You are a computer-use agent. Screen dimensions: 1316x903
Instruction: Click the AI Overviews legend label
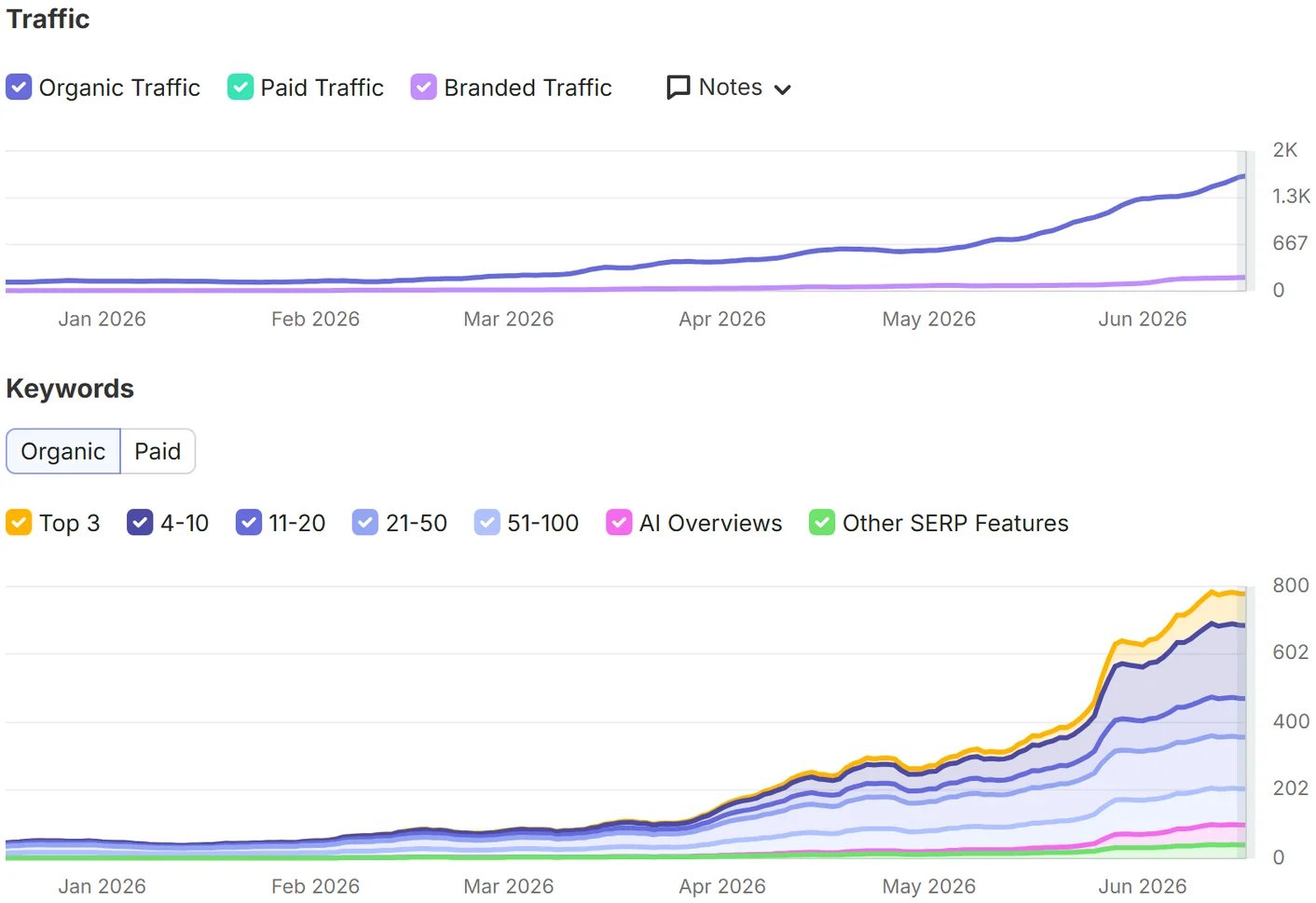point(710,524)
